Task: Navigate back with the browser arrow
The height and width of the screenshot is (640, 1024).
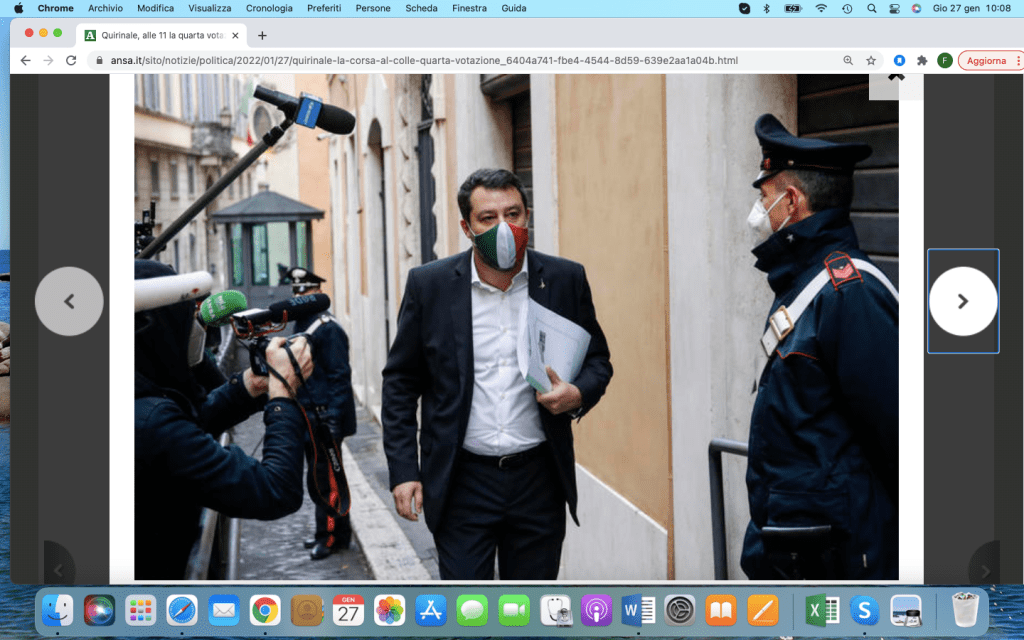Action: (25, 60)
